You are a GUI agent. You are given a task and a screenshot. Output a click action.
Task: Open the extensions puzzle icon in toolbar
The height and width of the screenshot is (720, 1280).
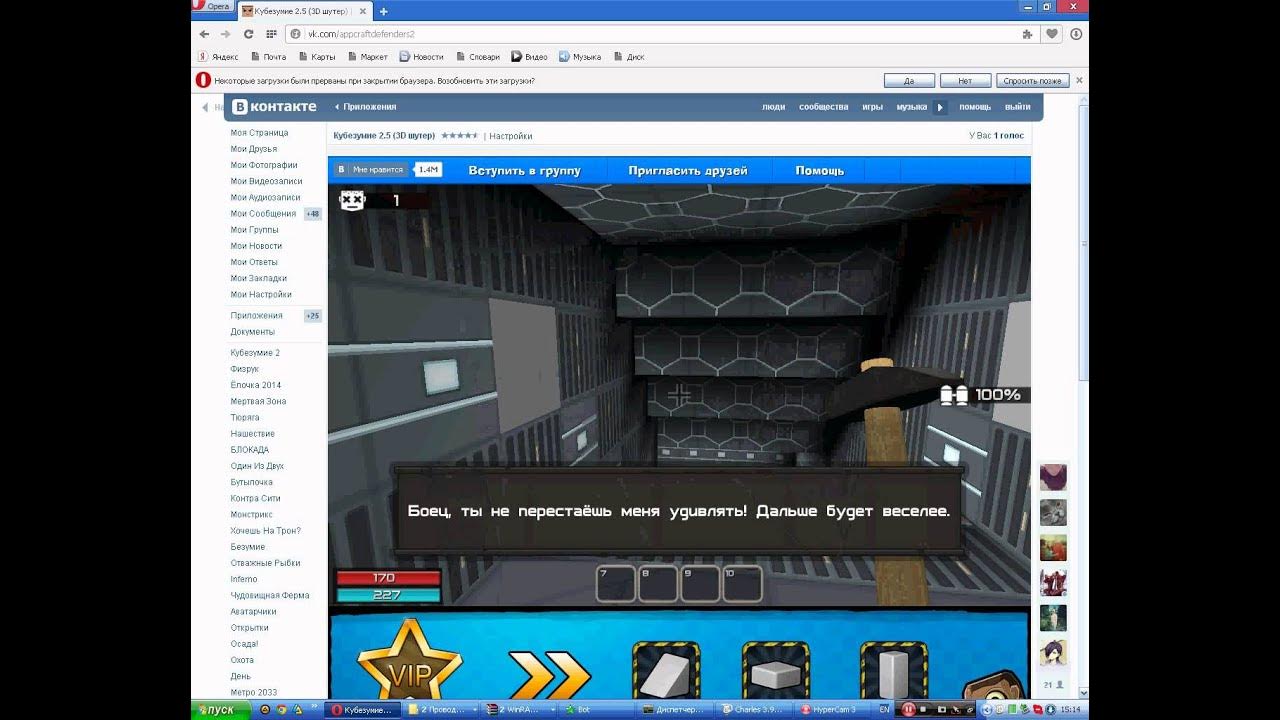pyautogui.click(x=1028, y=34)
